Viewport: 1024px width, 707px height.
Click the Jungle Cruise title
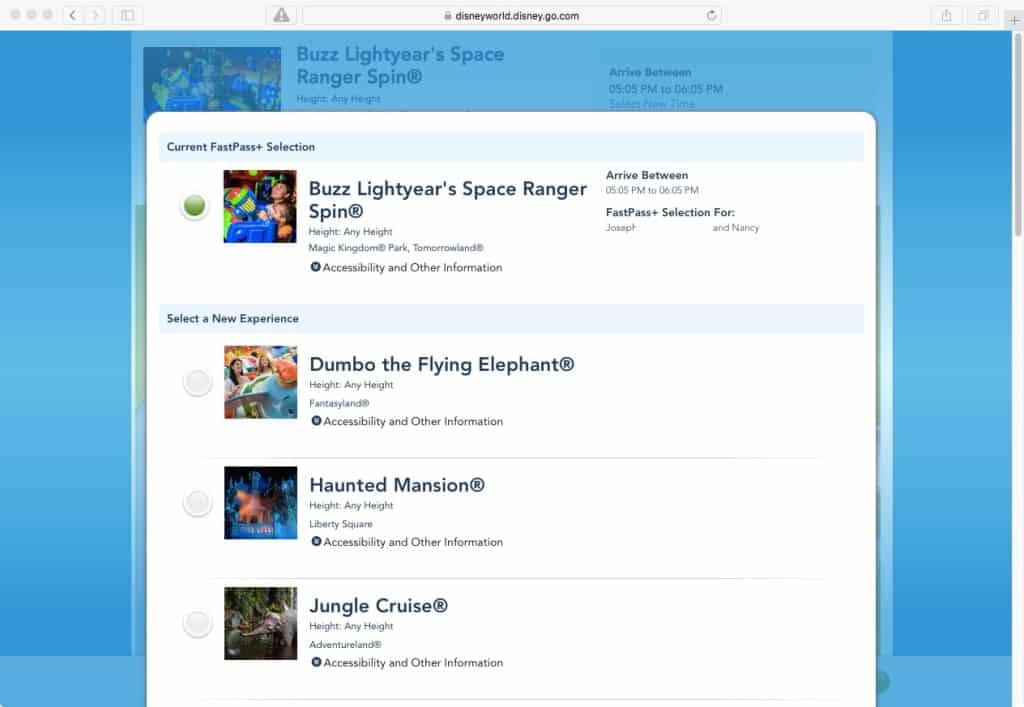click(379, 606)
